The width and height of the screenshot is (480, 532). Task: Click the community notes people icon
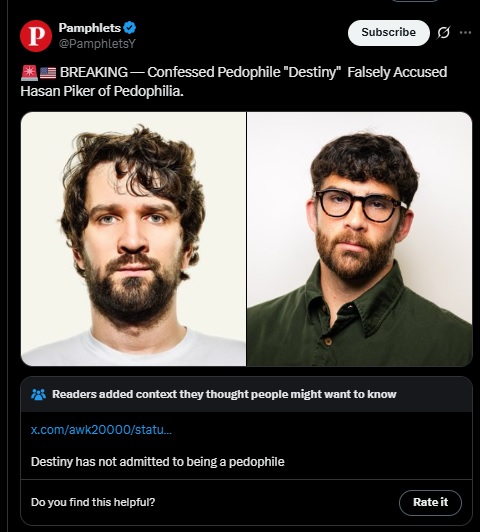click(x=38, y=394)
